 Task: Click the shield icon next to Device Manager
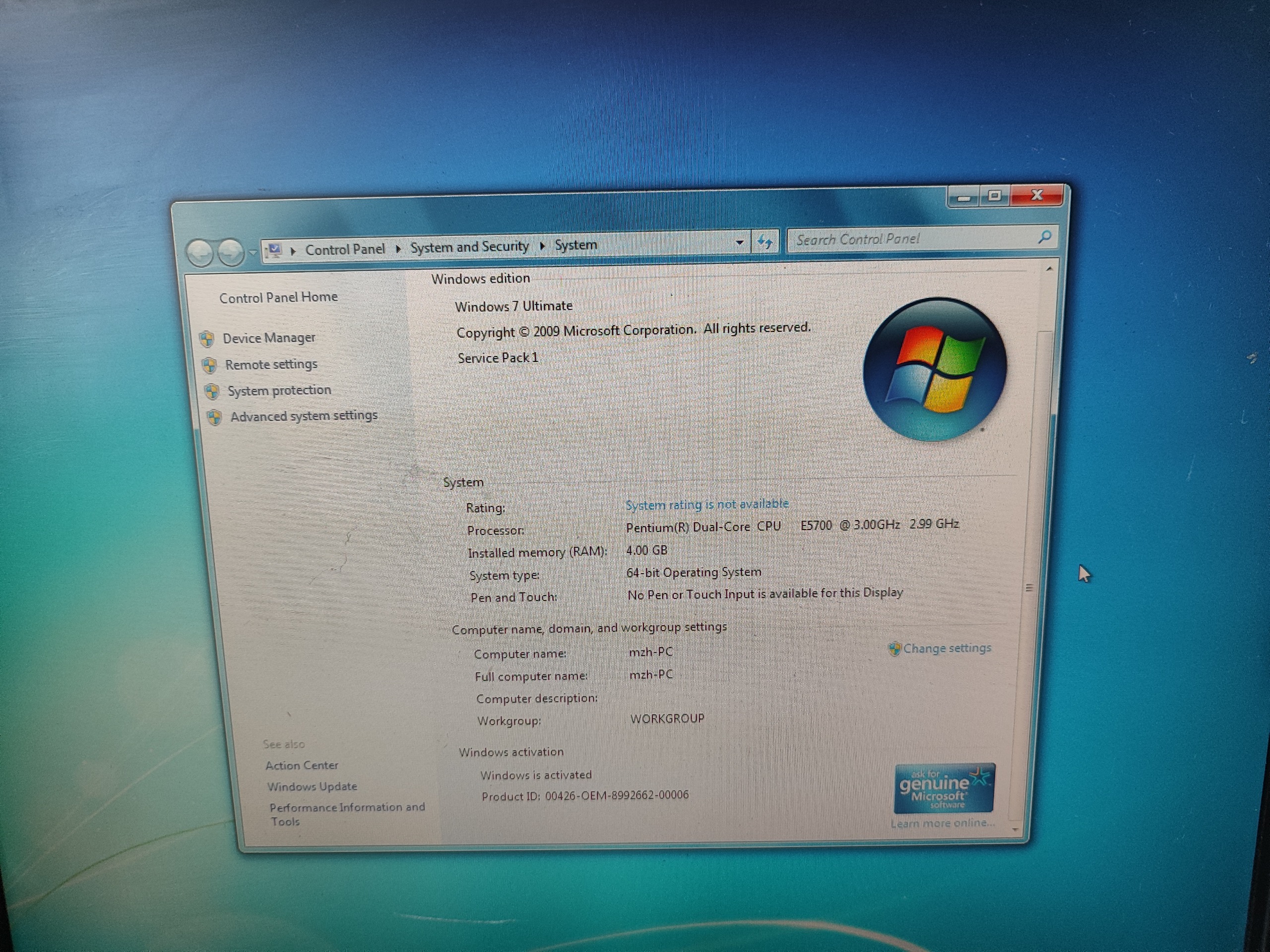[207, 339]
